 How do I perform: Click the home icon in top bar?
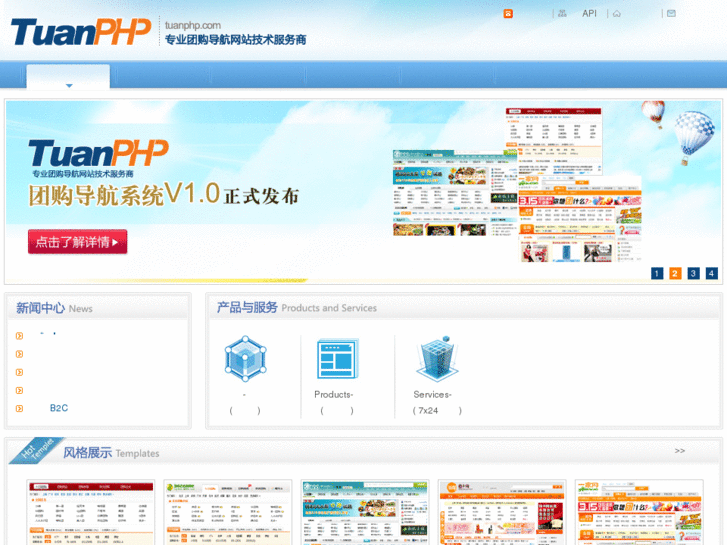[x=617, y=14]
